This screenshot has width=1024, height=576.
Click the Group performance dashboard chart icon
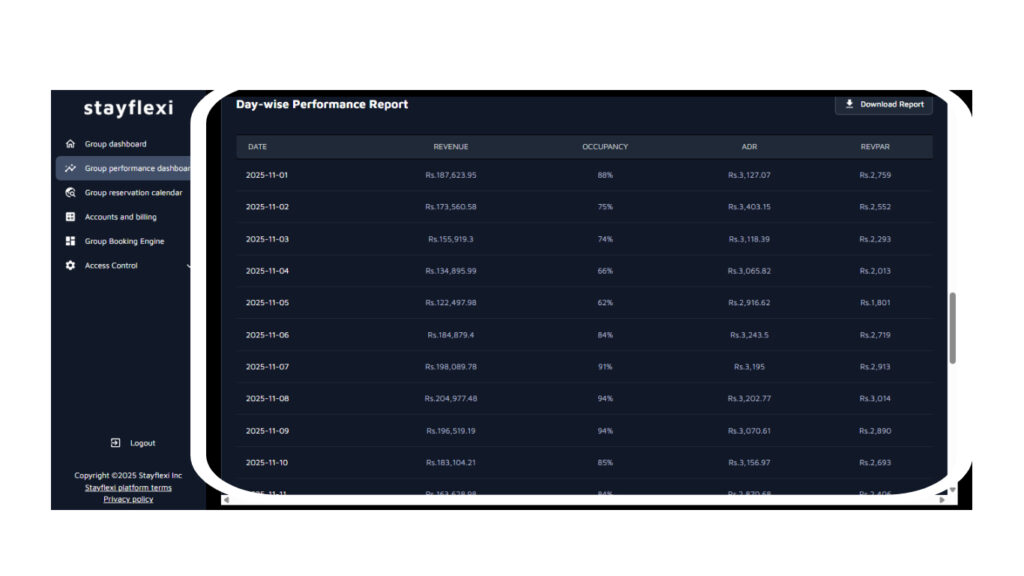pyautogui.click(x=70, y=168)
